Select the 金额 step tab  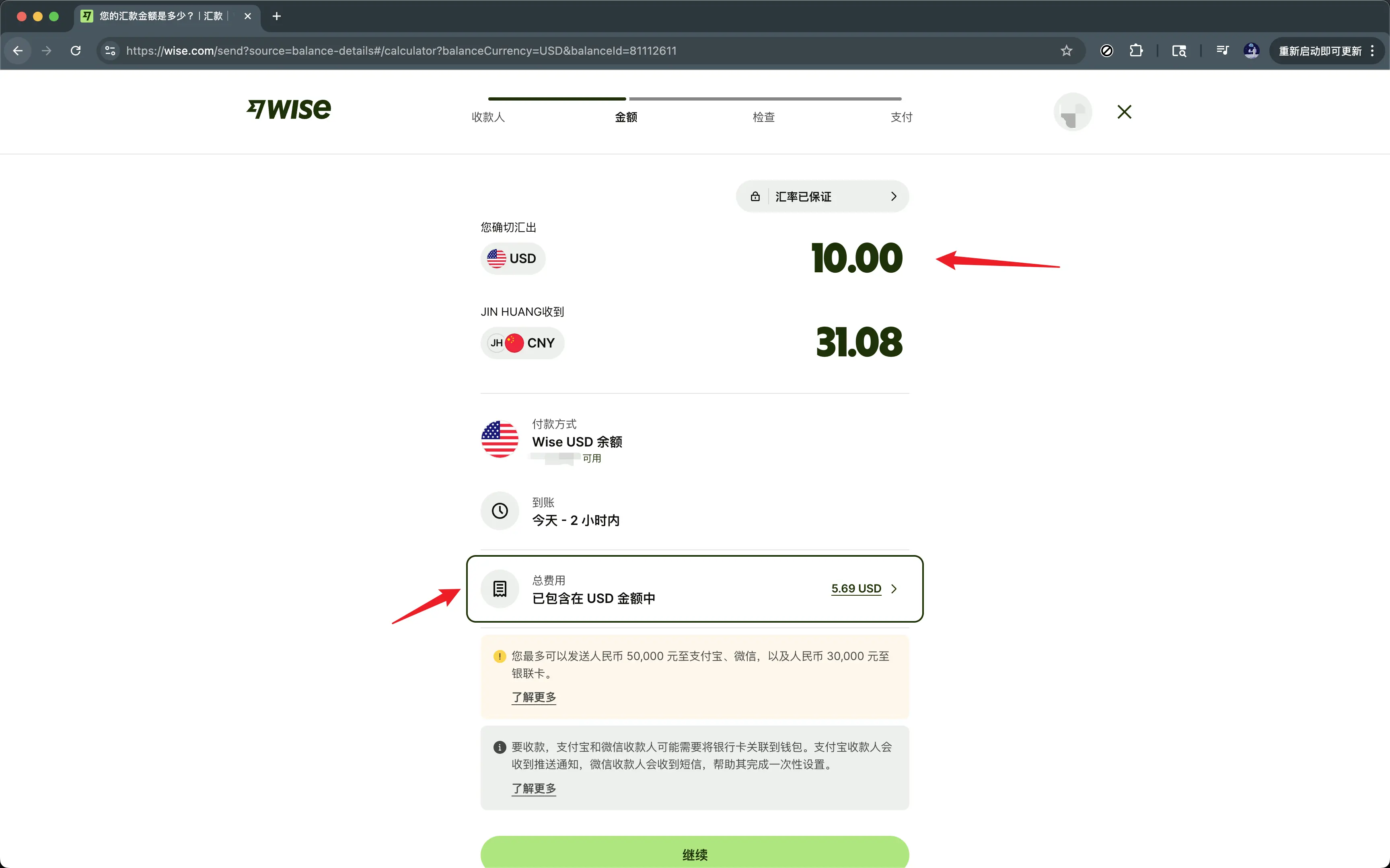pos(625,117)
